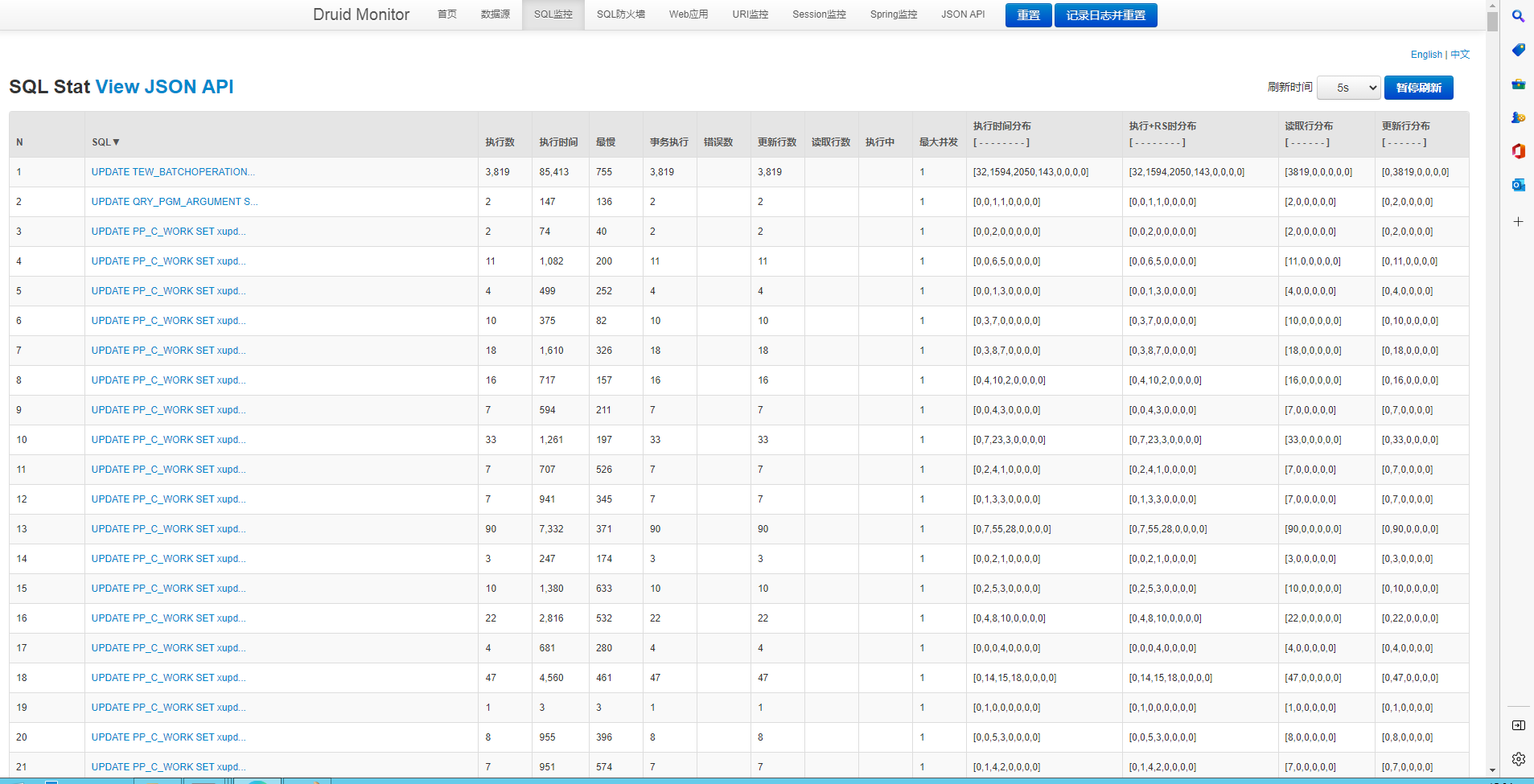
Task: Sort by the 执行时间 column header
Action: click(x=558, y=142)
